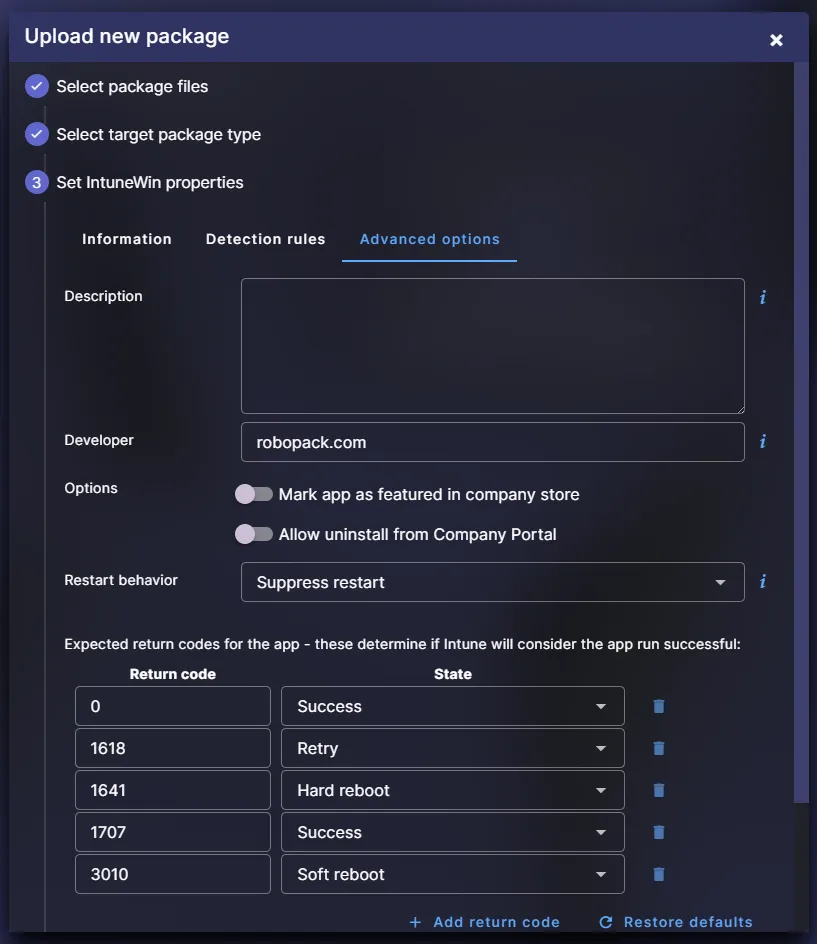Click Add return code
Viewport: 817px width, 944px height.
click(x=485, y=922)
